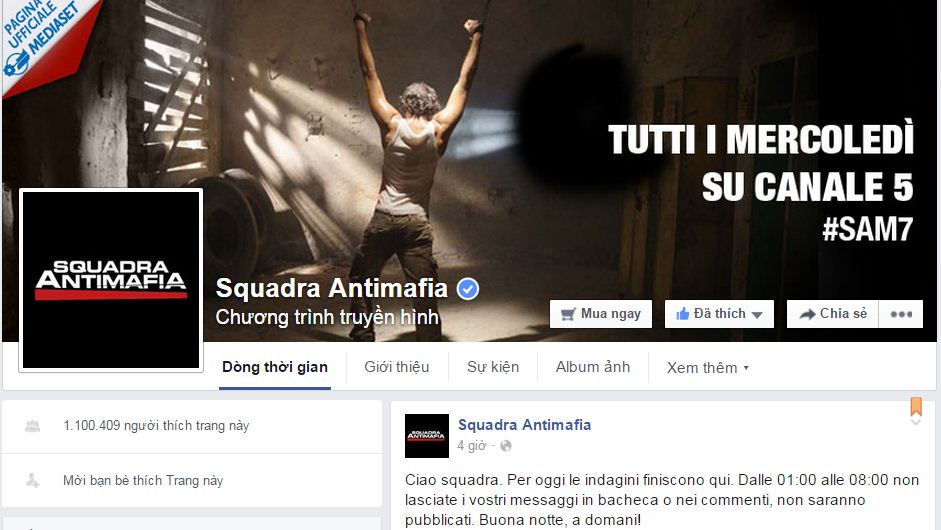The width and height of the screenshot is (941, 530).
Task: Click the invite friends person icon
Action: pyautogui.click(x=32, y=480)
